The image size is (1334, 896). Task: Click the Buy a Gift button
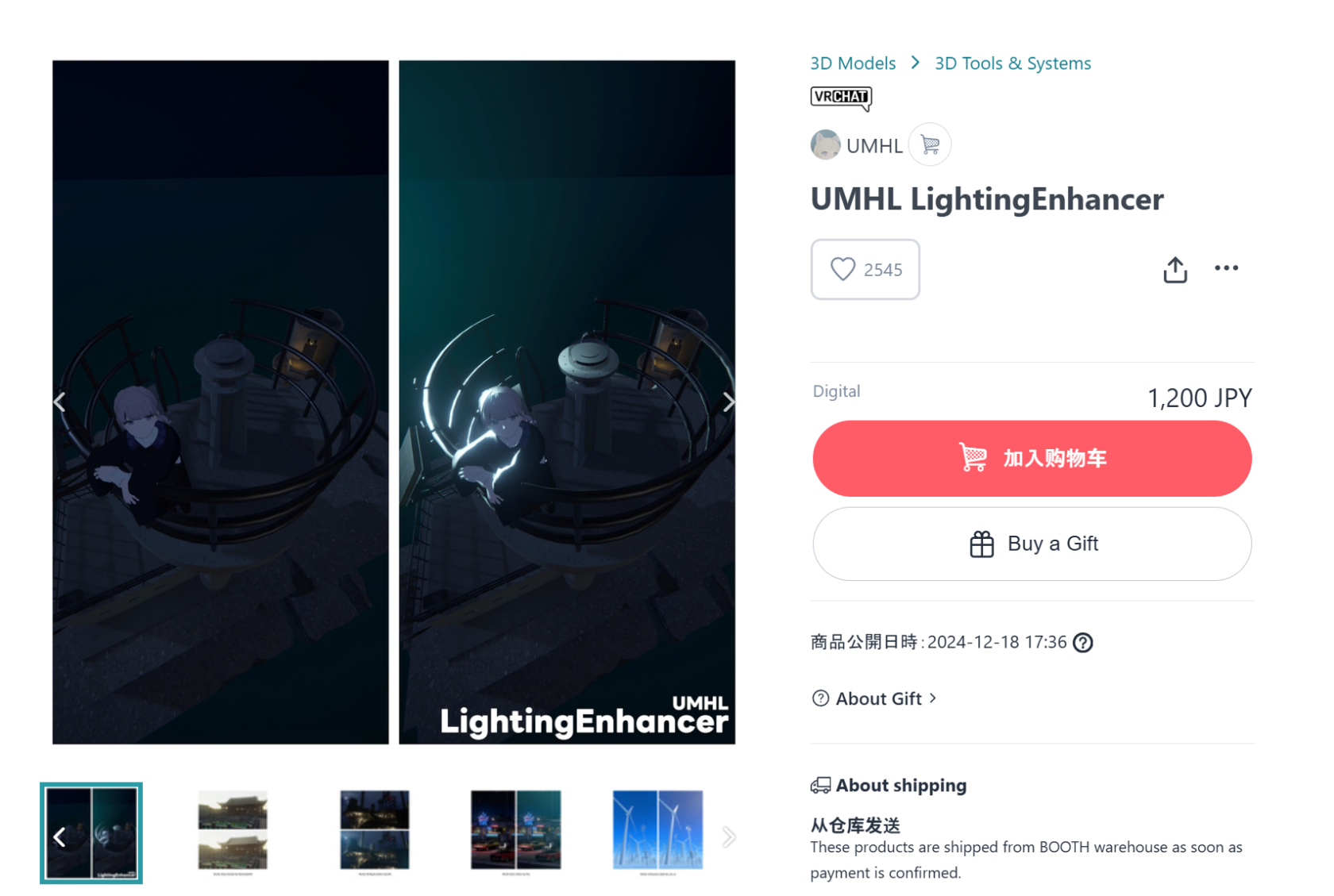(1031, 544)
